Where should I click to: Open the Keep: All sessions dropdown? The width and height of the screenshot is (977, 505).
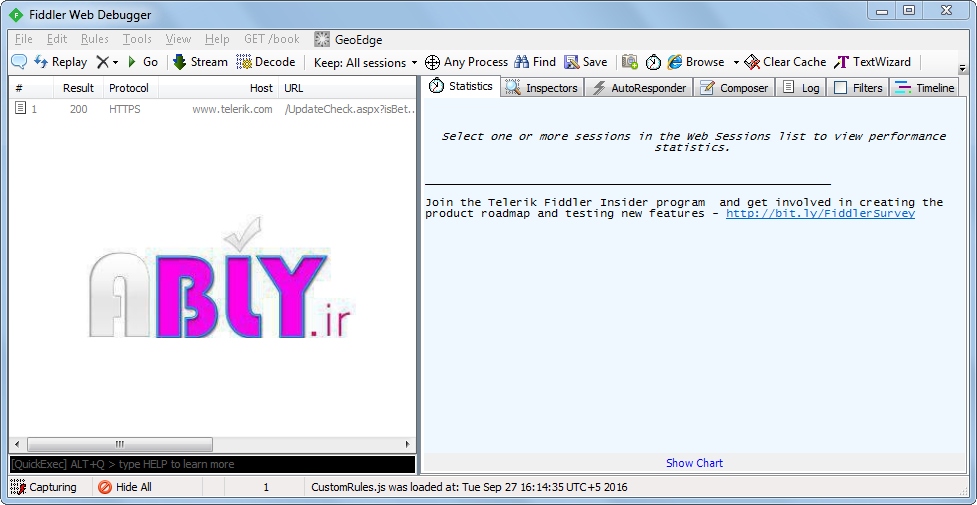366,62
